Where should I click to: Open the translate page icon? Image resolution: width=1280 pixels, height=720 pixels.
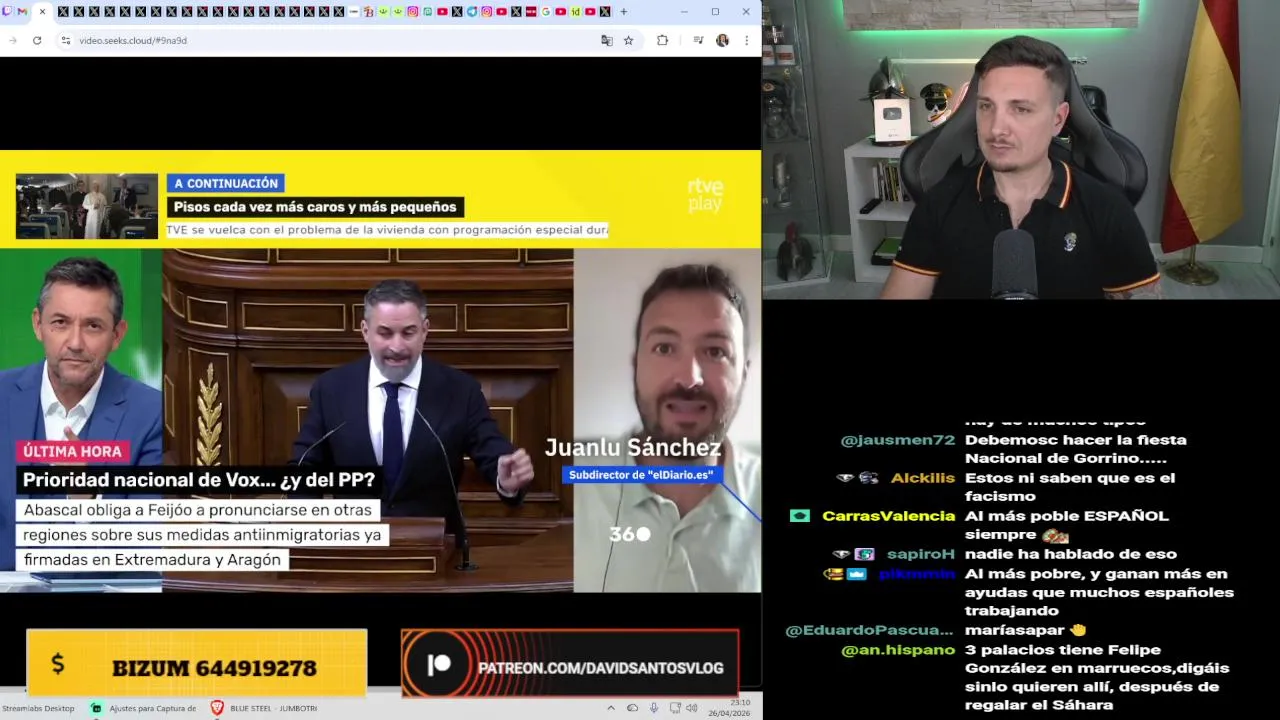pyautogui.click(x=606, y=40)
